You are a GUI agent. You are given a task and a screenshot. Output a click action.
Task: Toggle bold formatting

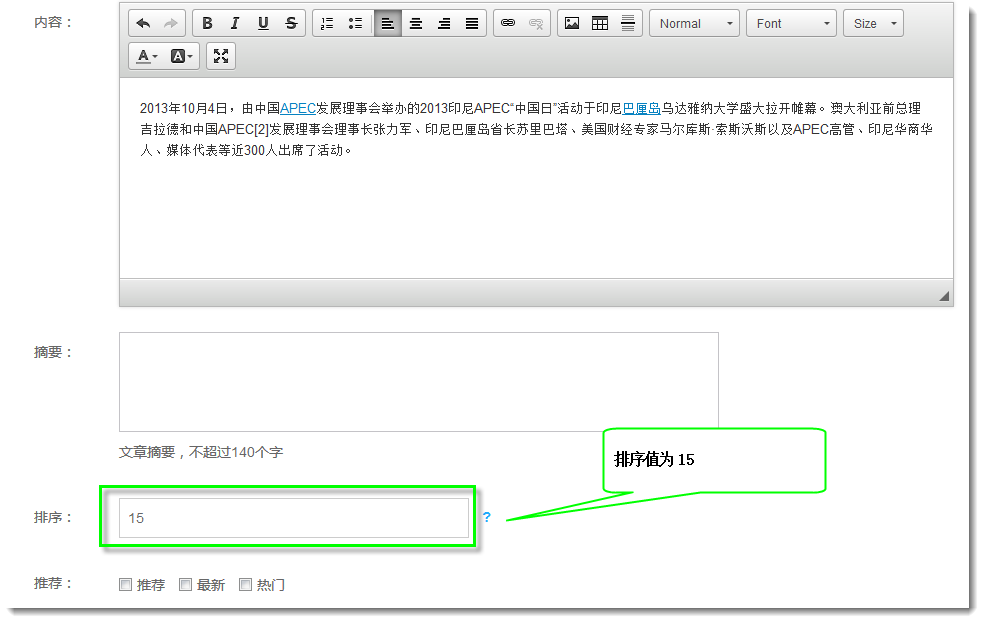coord(207,24)
